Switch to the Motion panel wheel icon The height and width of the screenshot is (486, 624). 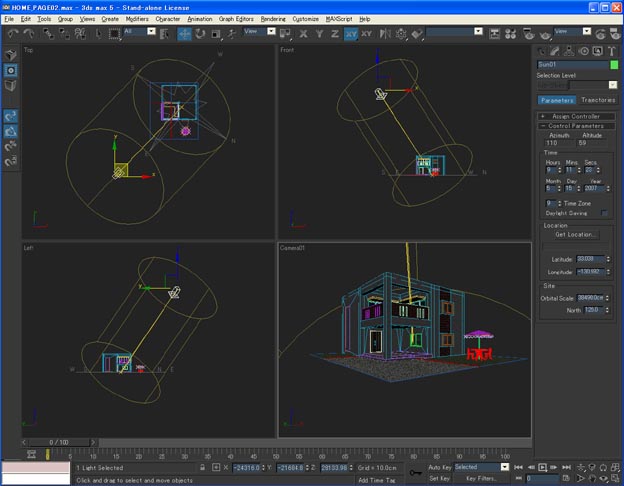point(583,51)
